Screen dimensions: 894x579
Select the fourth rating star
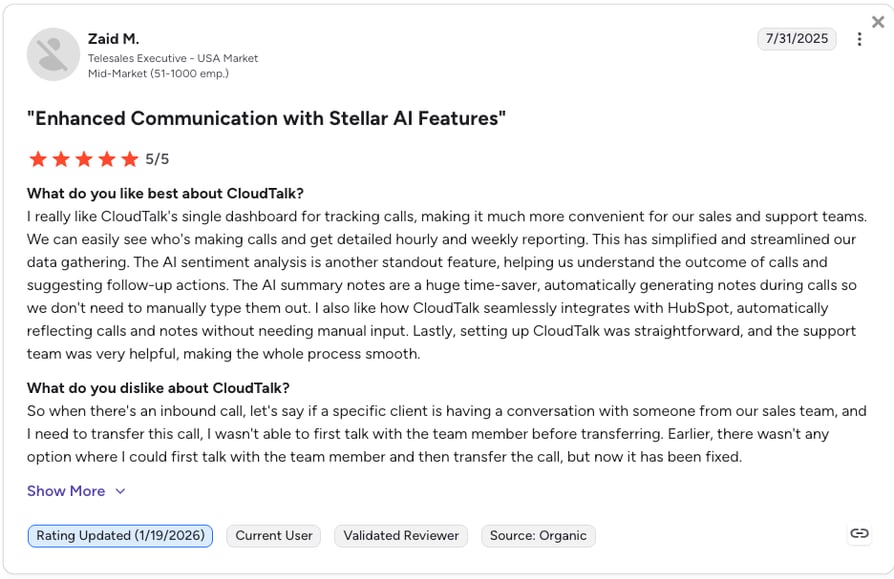click(x=107, y=159)
